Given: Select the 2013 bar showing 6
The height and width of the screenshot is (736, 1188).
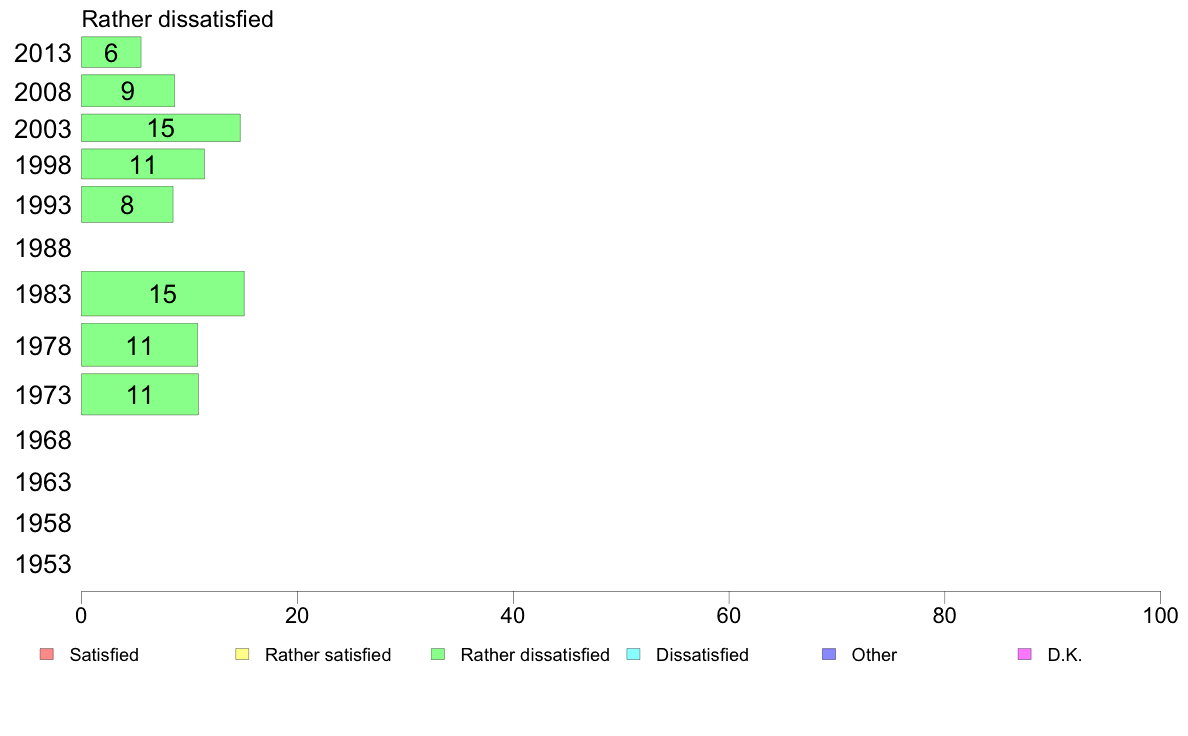Looking at the screenshot, I should (111, 52).
